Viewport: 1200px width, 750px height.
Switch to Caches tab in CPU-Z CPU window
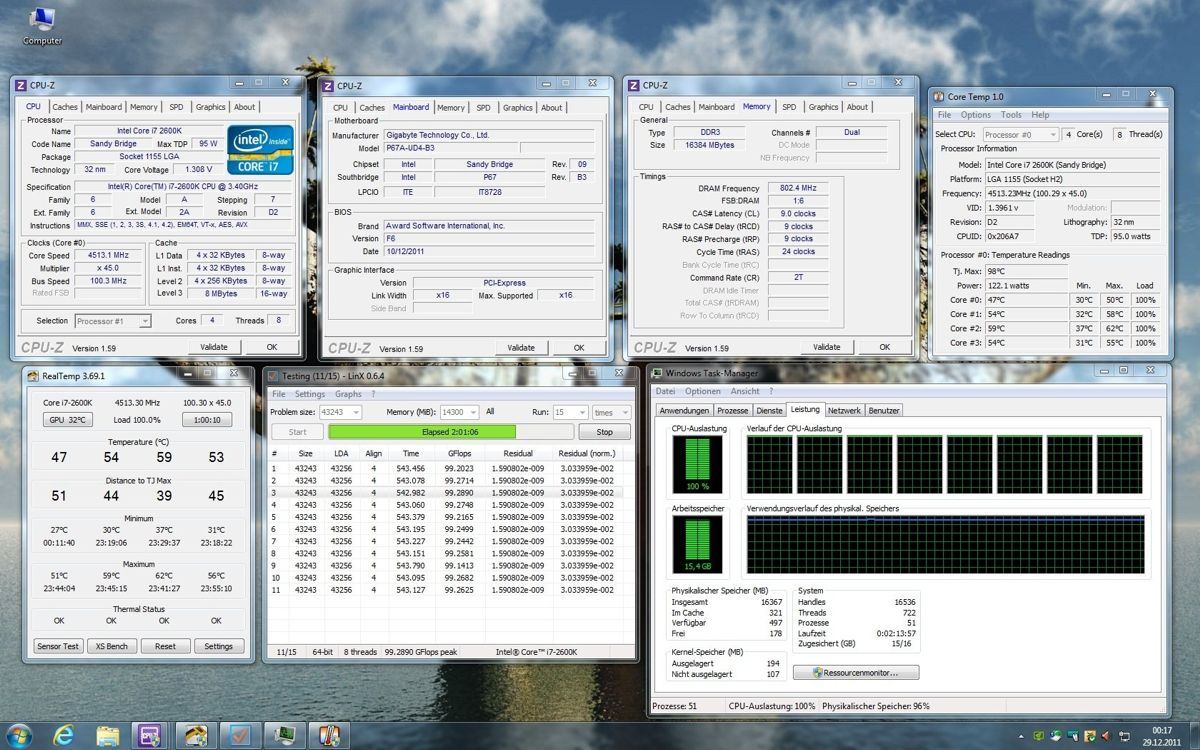click(65, 107)
